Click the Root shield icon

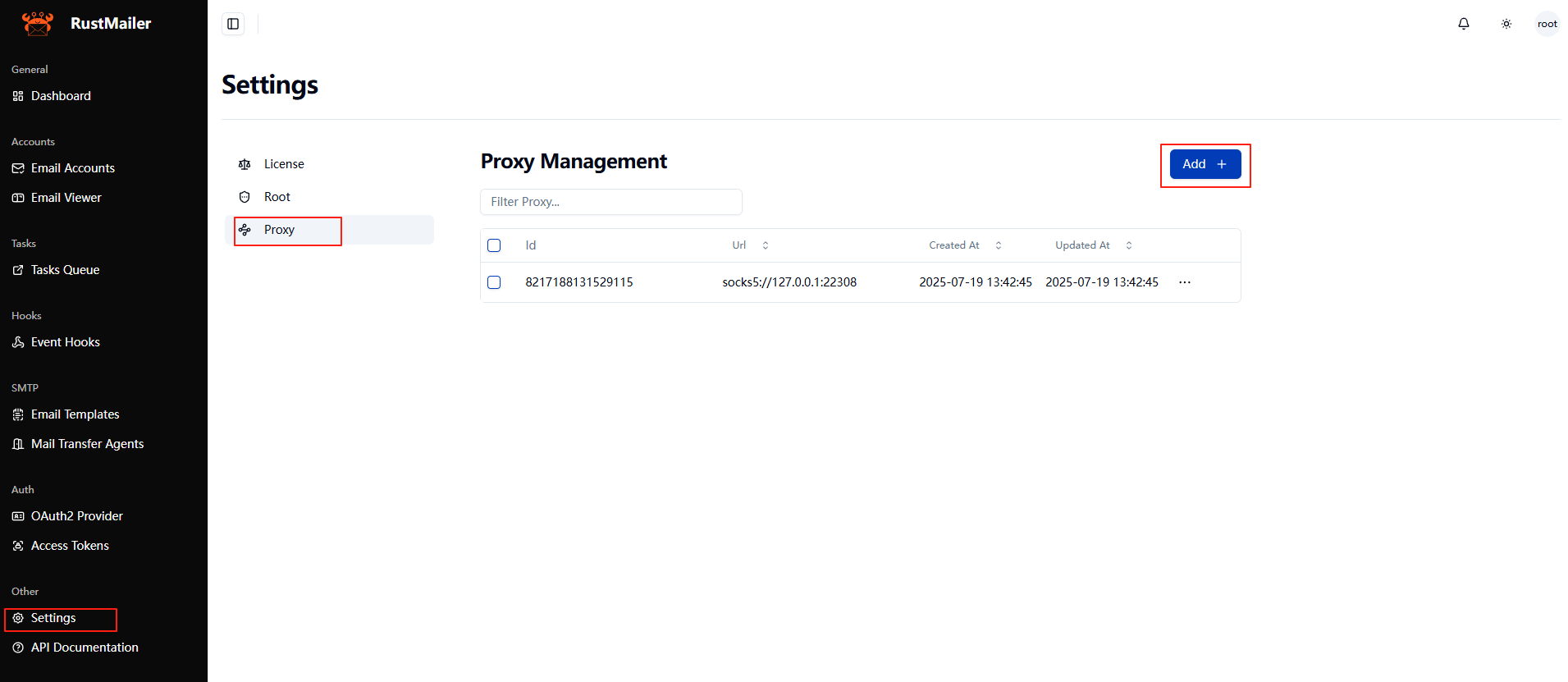[245, 197]
